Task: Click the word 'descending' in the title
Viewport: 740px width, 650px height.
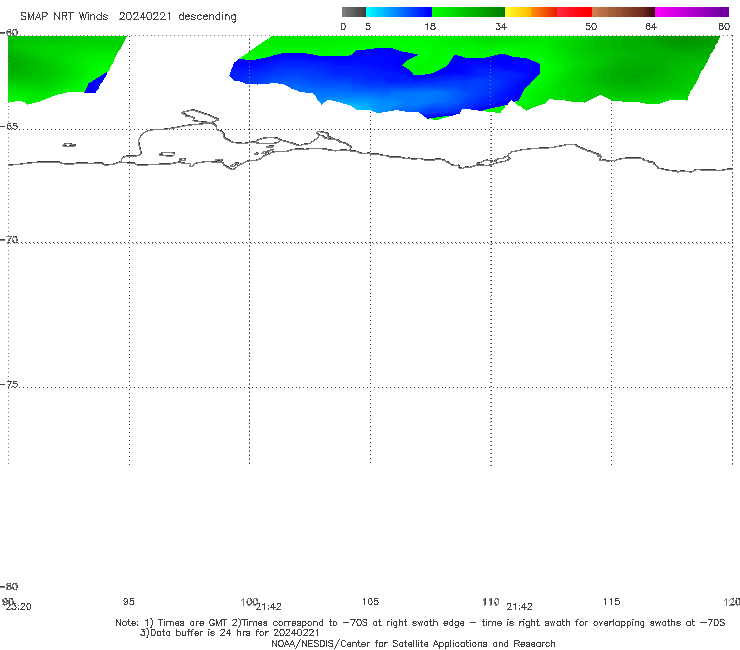Action: [x=207, y=17]
